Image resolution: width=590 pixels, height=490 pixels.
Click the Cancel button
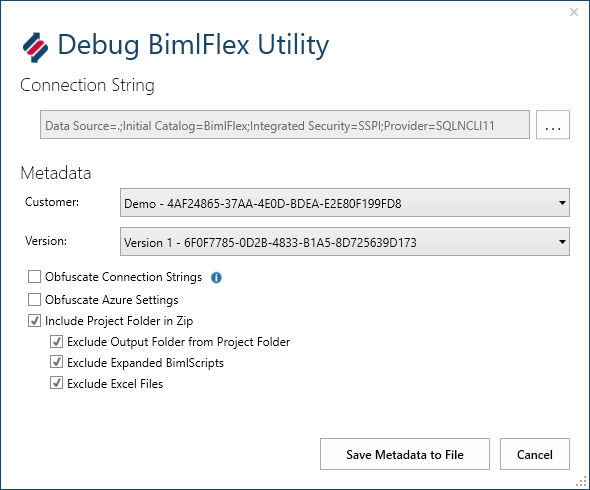(535, 454)
